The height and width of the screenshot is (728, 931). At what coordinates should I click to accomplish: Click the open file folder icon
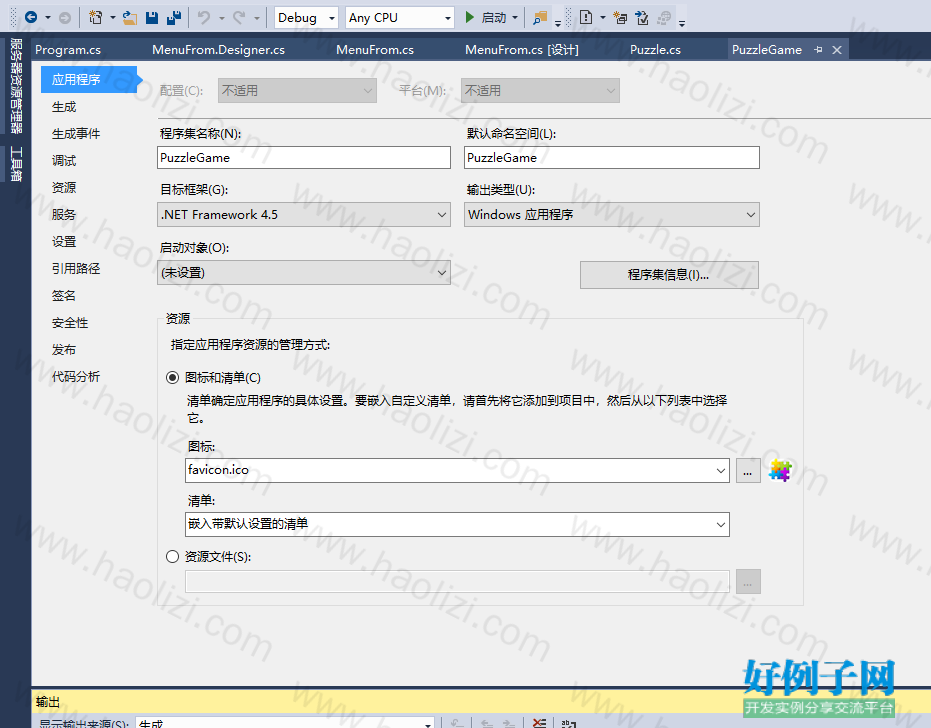pyautogui.click(x=129, y=18)
